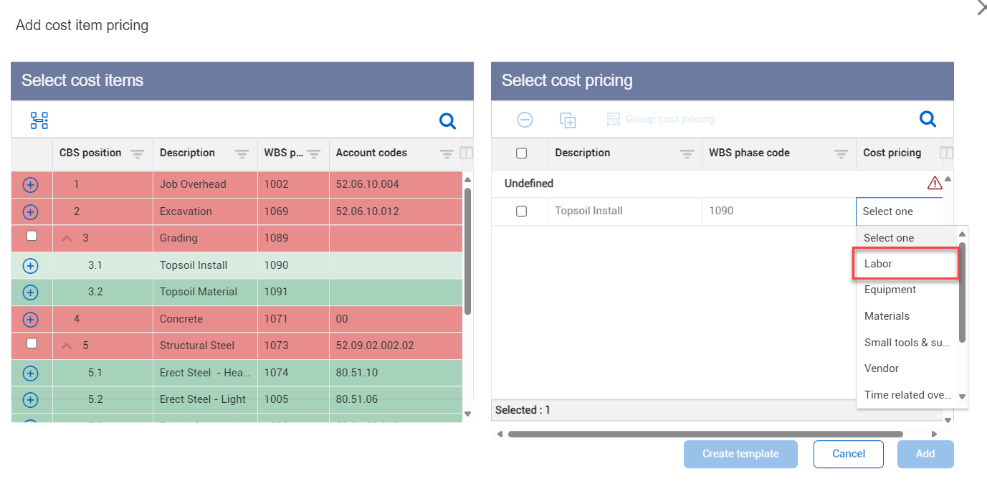
Task: Add the Job Overhead row using its plus icon
Action: point(30,185)
